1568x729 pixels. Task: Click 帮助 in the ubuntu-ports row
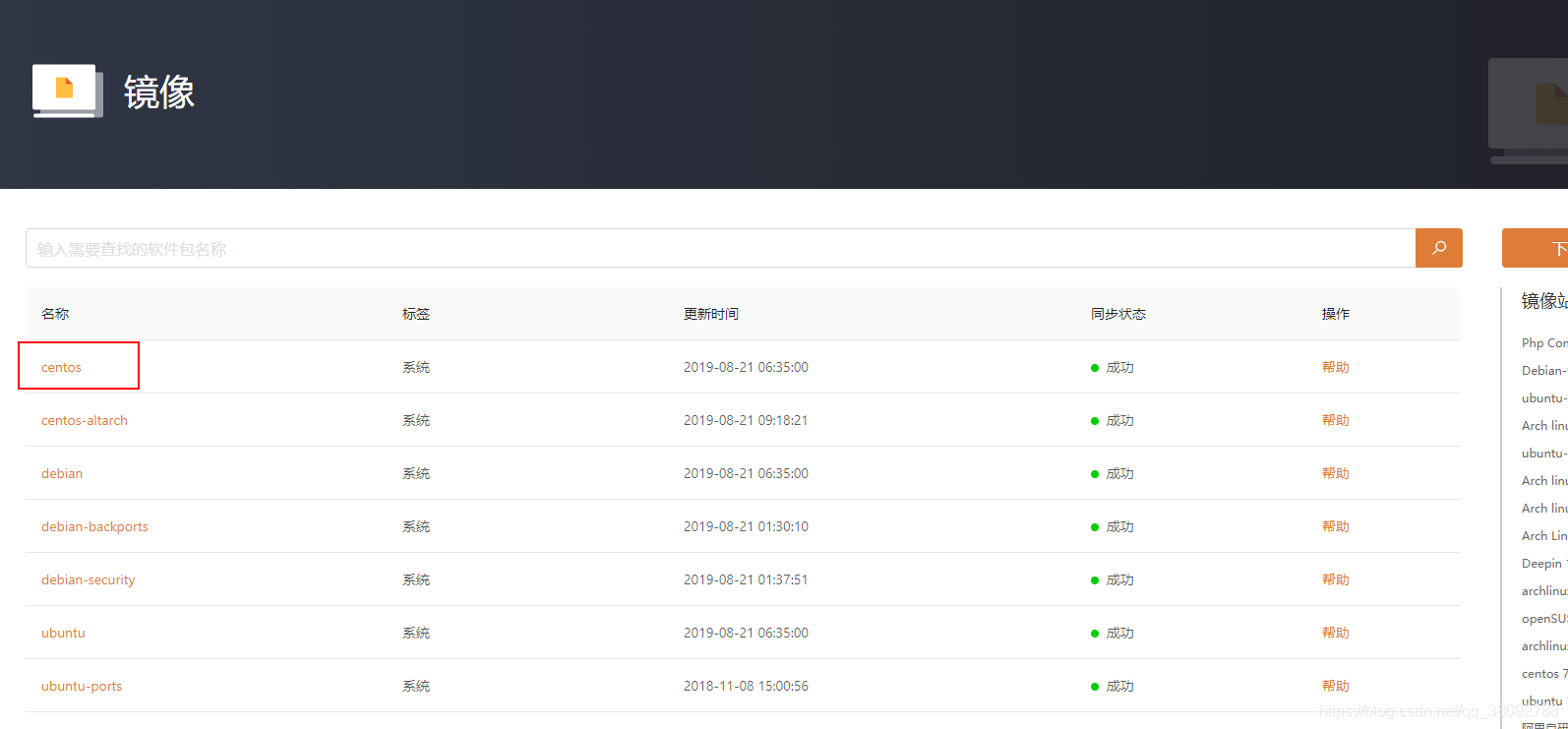(x=1335, y=686)
